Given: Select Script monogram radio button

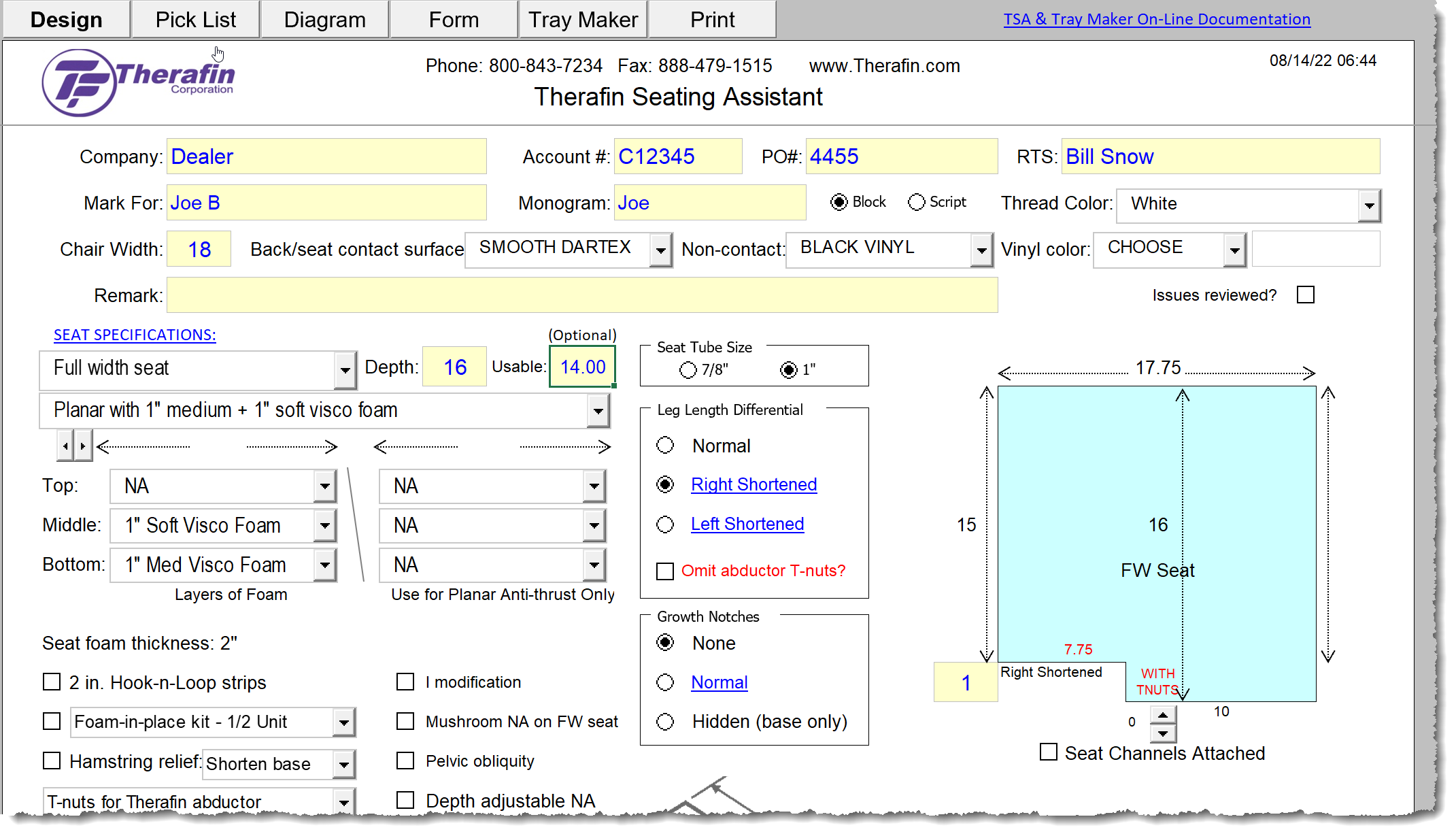Looking at the screenshot, I should pos(916,202).
